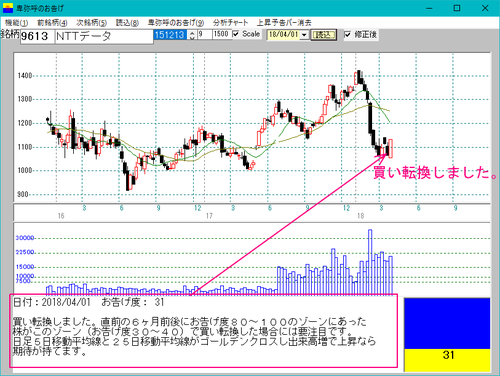
Task: Click the year label 16 on time axis
Action: pyautogui.click(x=61, y=216)
